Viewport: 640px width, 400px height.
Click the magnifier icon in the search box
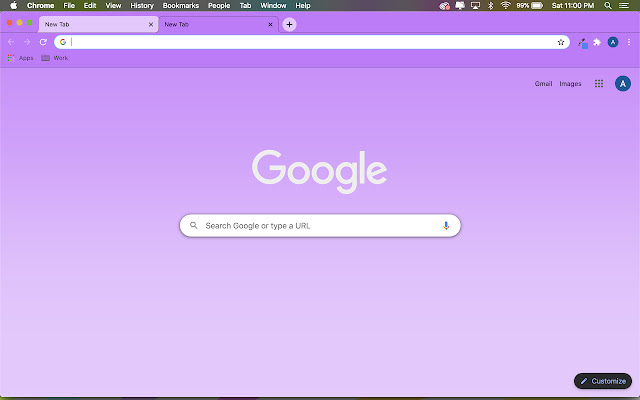[193, 225]
